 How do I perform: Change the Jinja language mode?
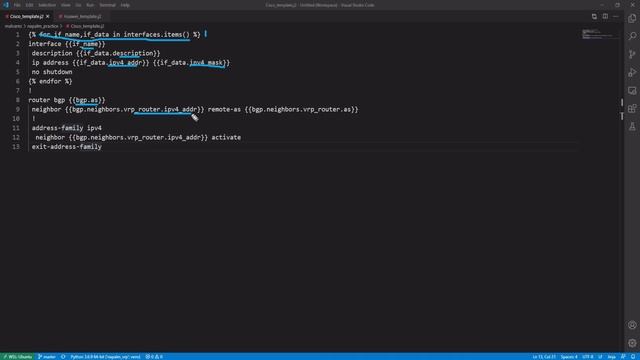(611, 357)
